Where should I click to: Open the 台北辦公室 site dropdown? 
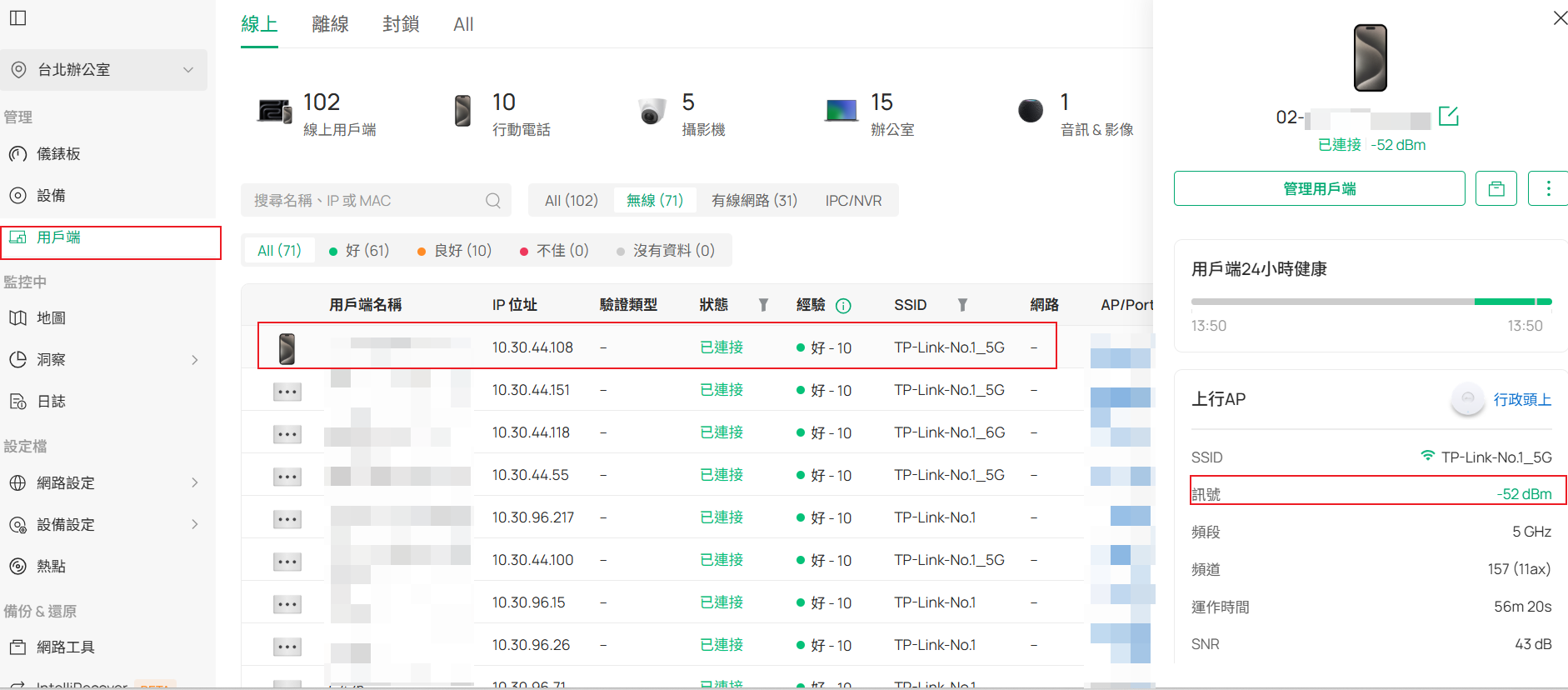click(104, 70)
